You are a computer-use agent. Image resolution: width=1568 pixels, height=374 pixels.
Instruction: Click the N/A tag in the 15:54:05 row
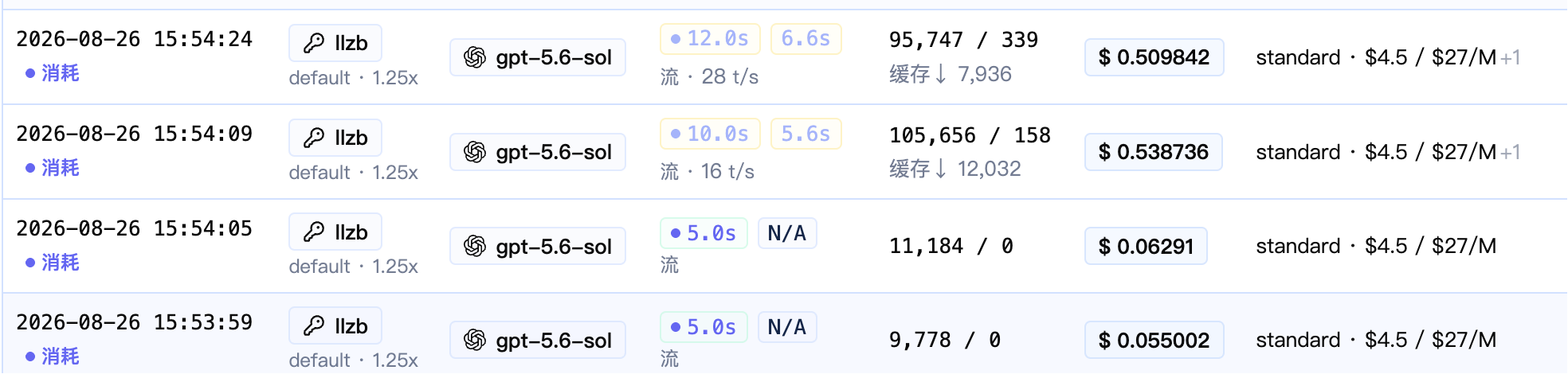(x=787, y=233)
